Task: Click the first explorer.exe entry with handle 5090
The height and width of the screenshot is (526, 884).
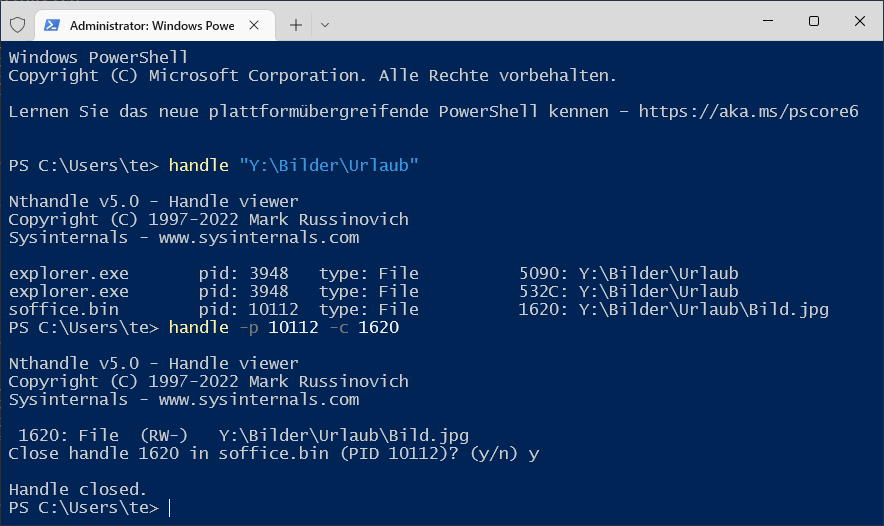Action: click(x=373, y=273)
